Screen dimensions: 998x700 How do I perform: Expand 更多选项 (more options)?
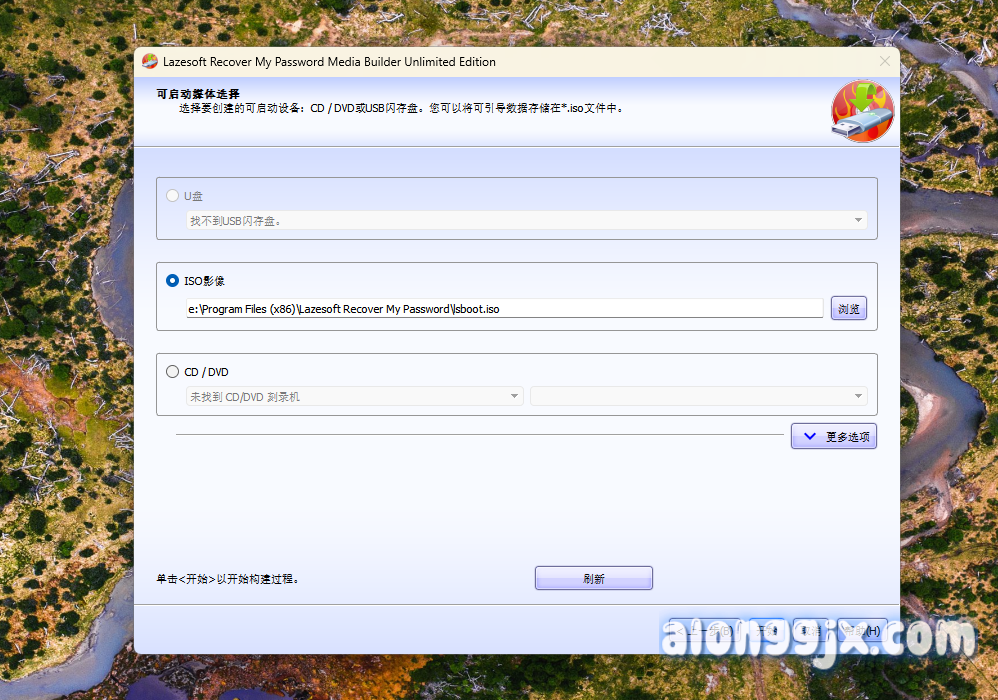pyautogui.click(x=834, y=437)
